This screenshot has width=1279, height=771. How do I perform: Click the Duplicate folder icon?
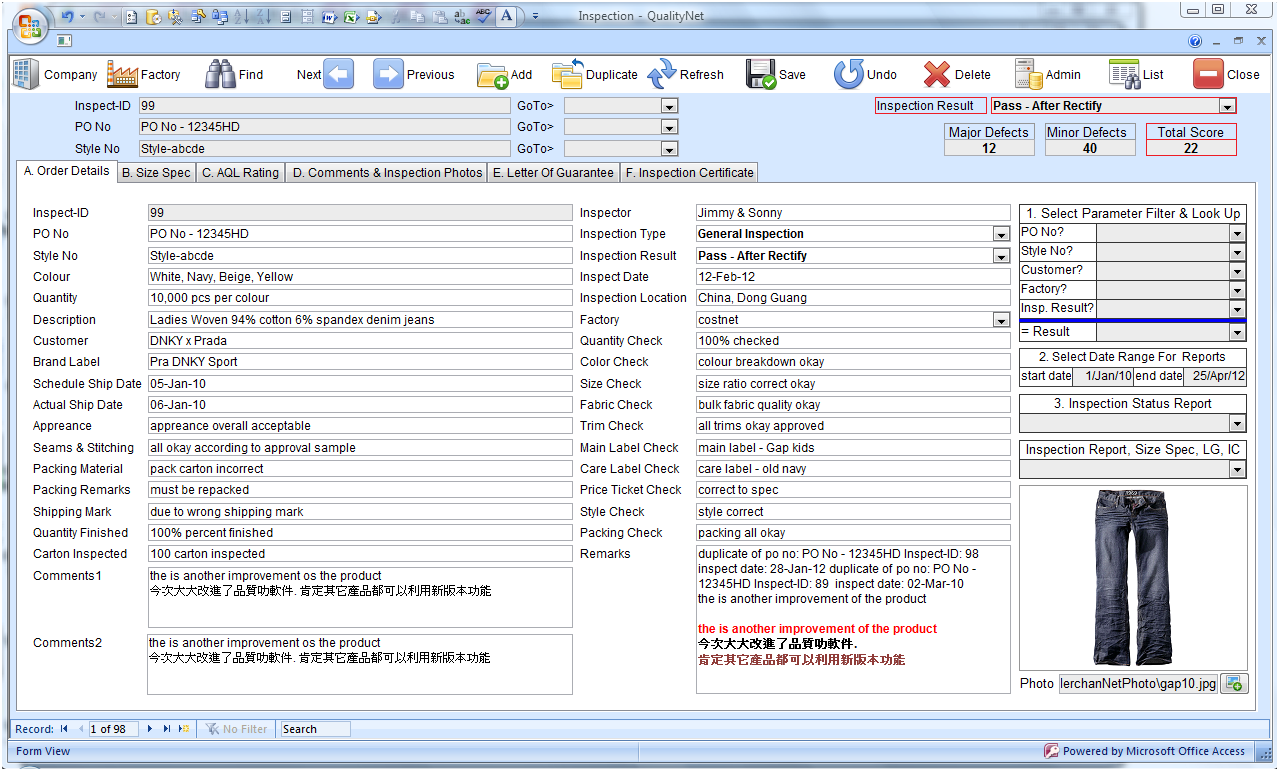pos(567,74)
